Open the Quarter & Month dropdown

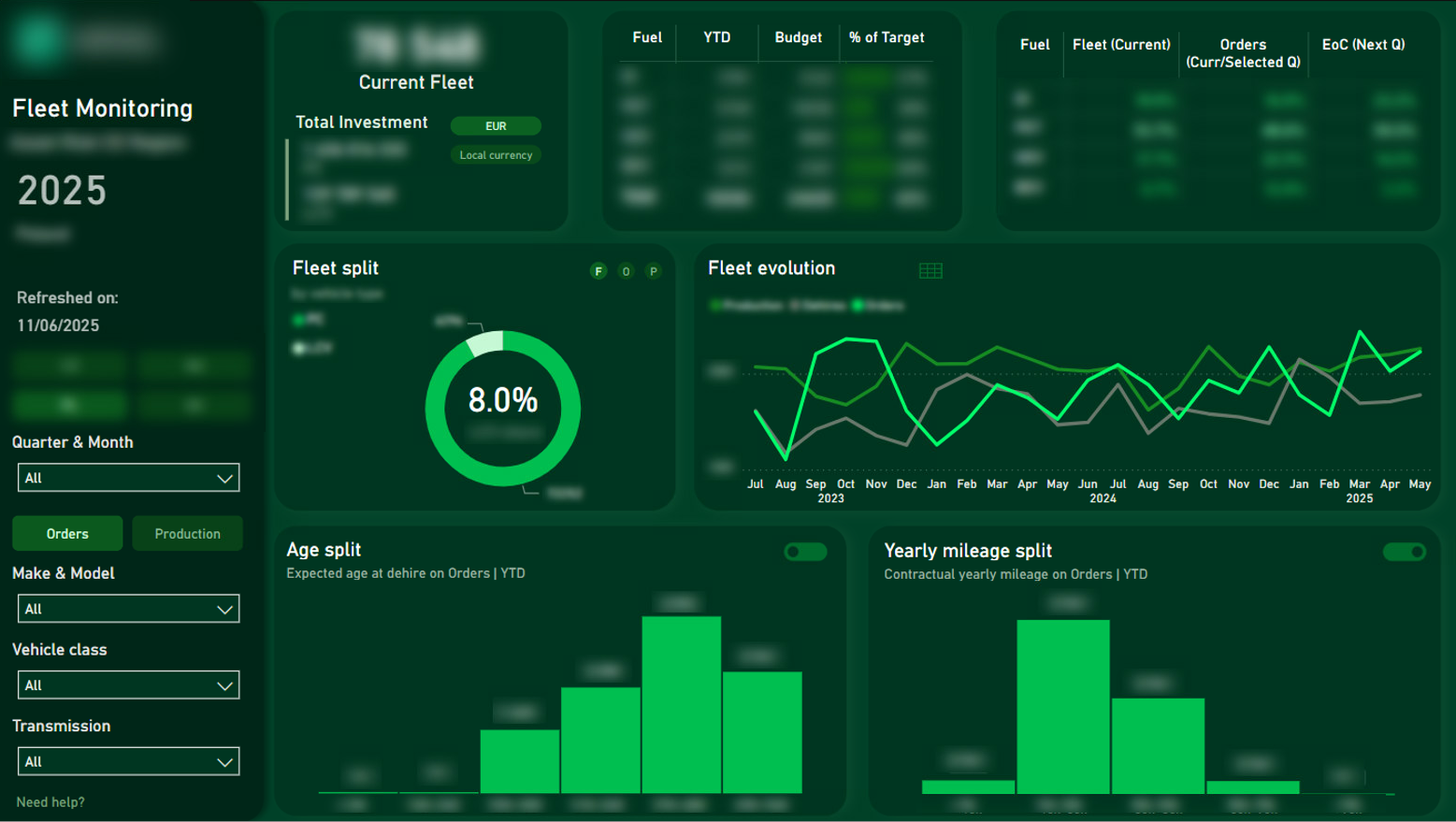pyautogui.click(x=128, y=478)
